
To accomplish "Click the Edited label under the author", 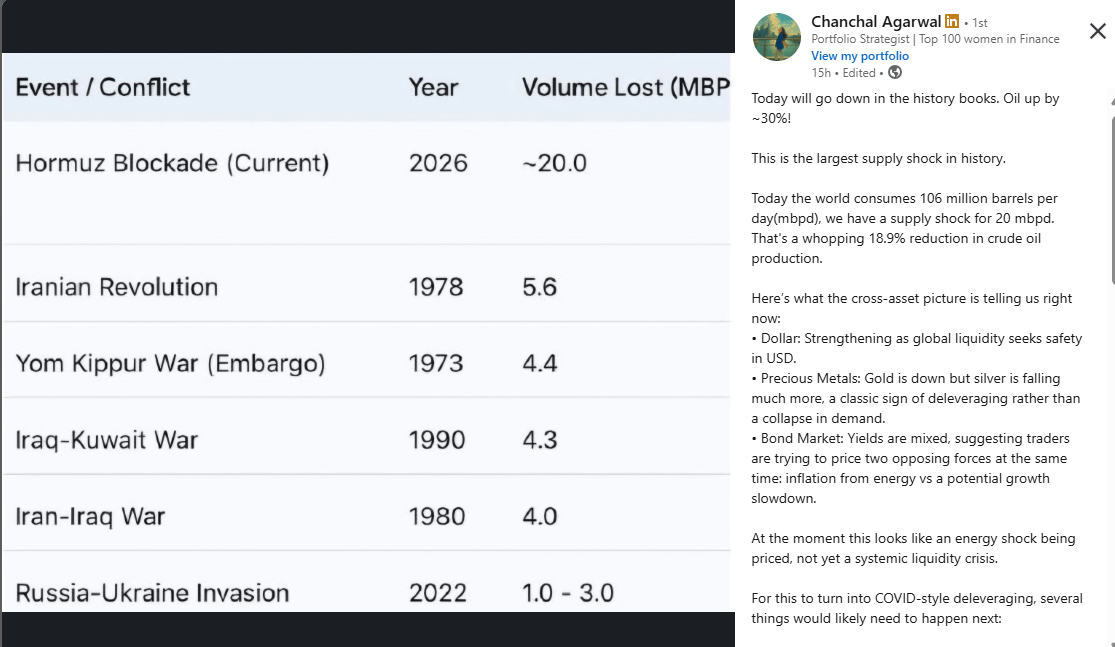I will [858, 73].
